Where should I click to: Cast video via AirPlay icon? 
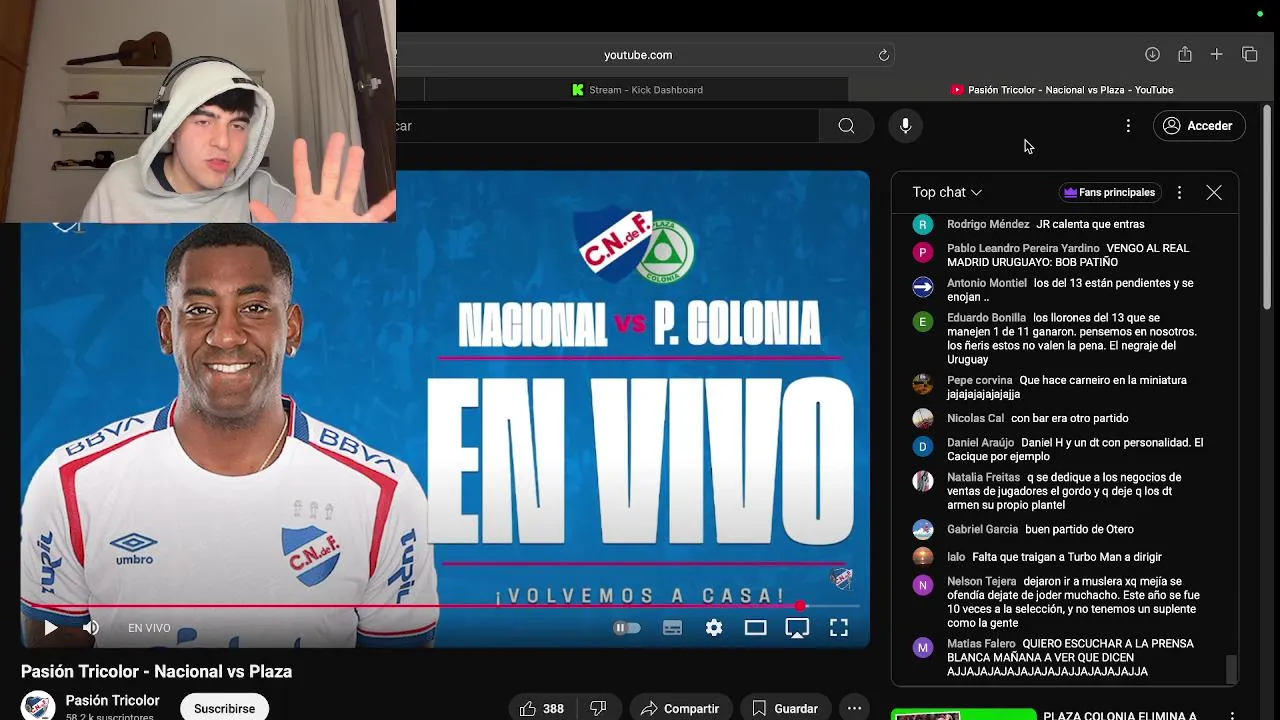[797, 628]
